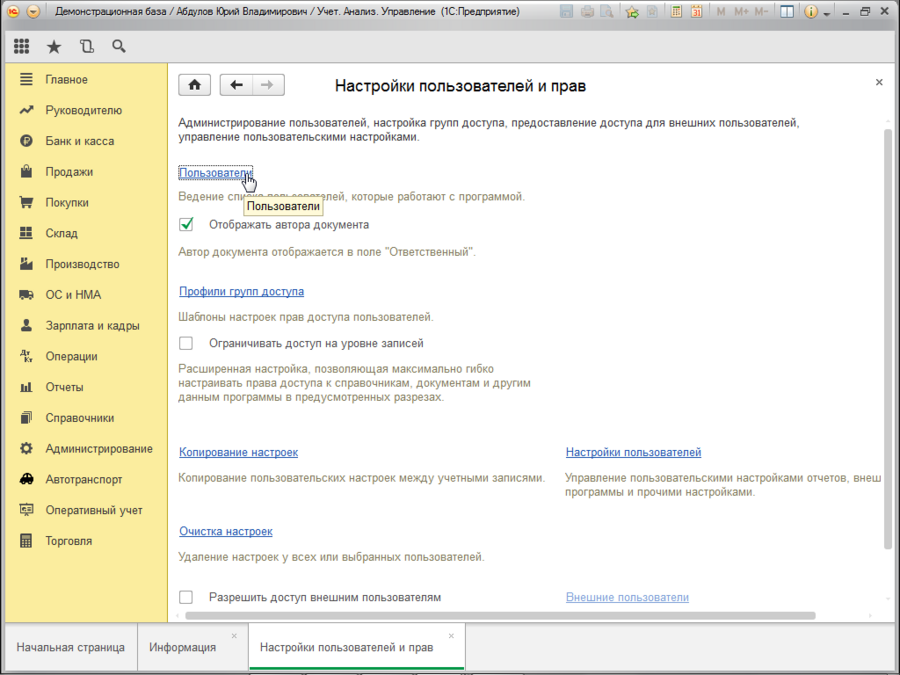The width and height of the screenshot is (900, 675).
Task: Toggle 'Отображать автора документа' checkbox
Action: (186, 225)
